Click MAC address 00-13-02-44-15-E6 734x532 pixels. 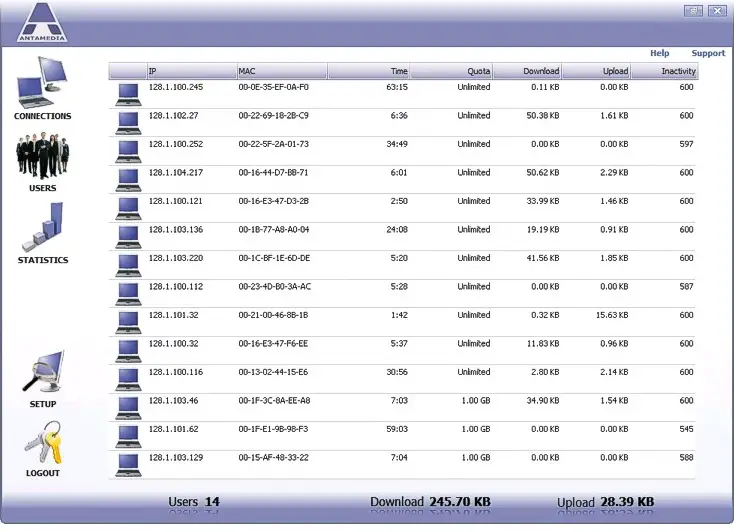[273, 372]
